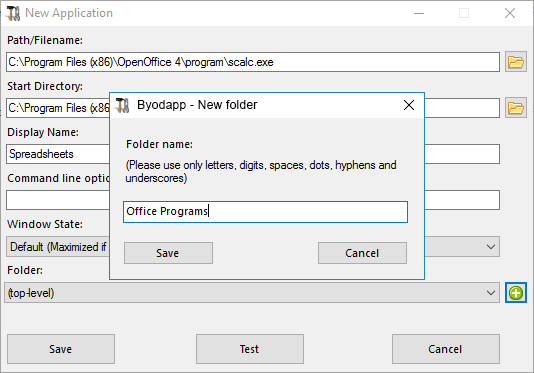Click the 'Path/Filename:' label
The width and height of the screenshot is (534, 373).
[45, 40]
